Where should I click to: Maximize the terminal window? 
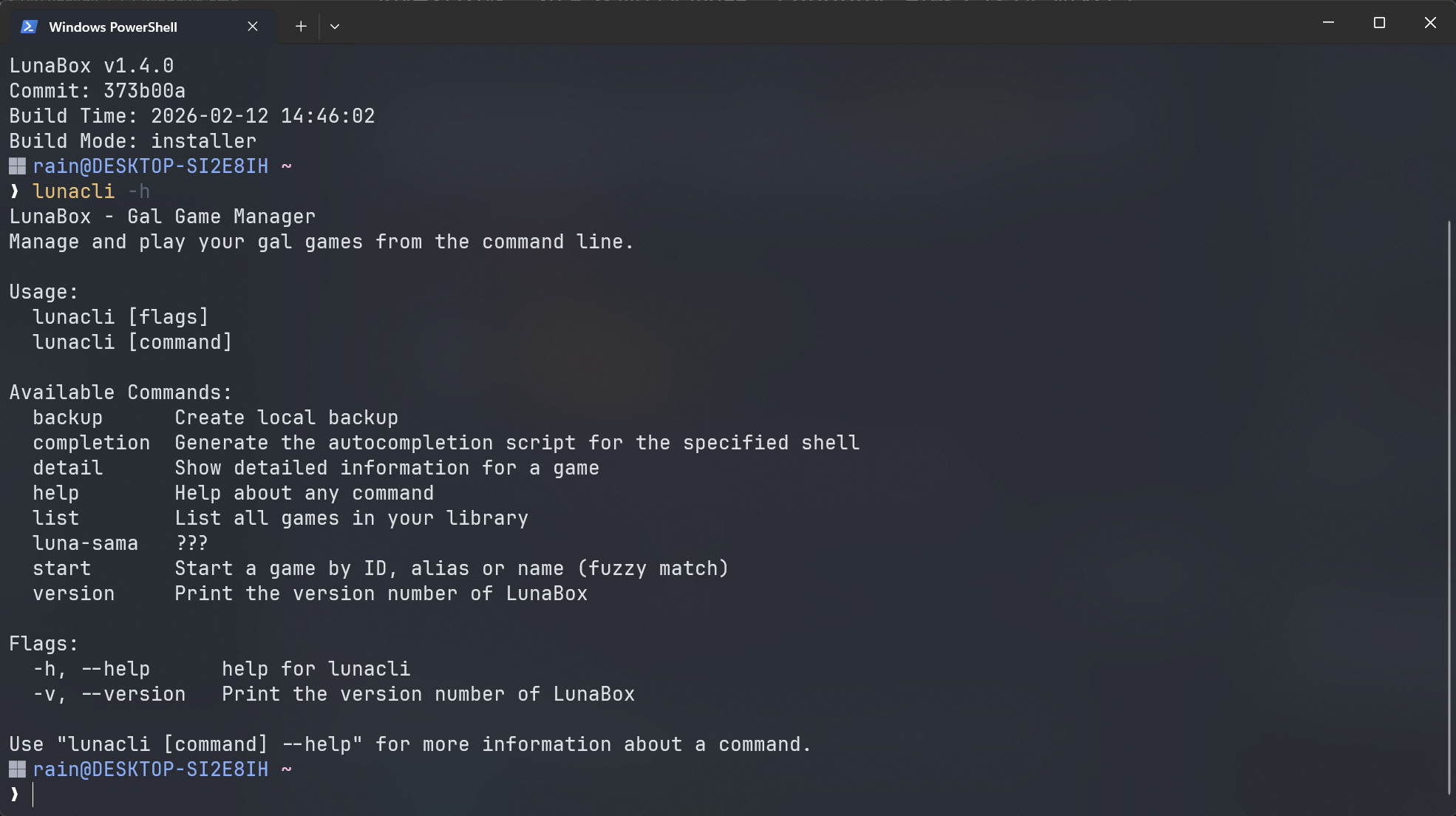(x=1379, y=23)
